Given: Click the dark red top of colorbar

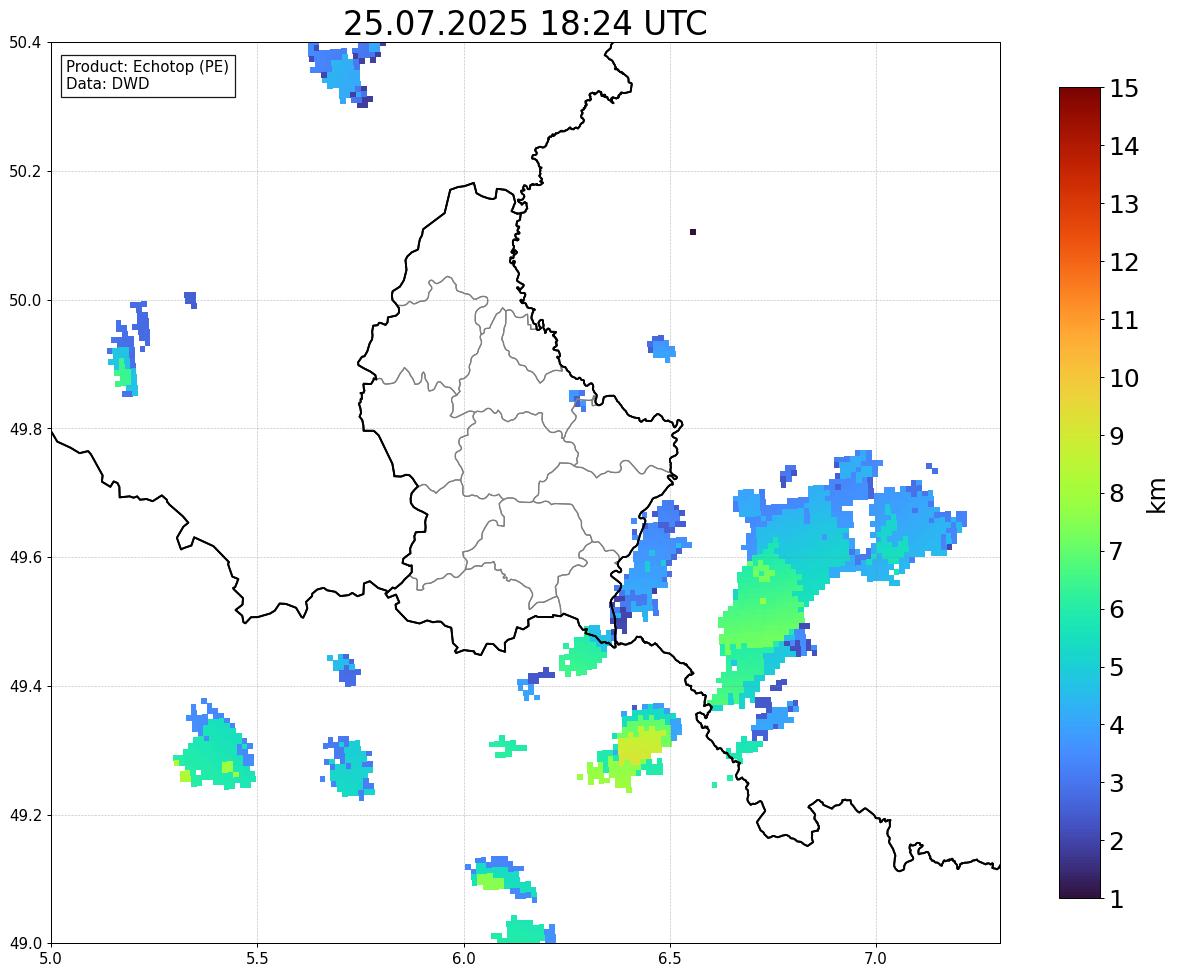Looking at the screenshot, I should click(x=1080, y=93).
